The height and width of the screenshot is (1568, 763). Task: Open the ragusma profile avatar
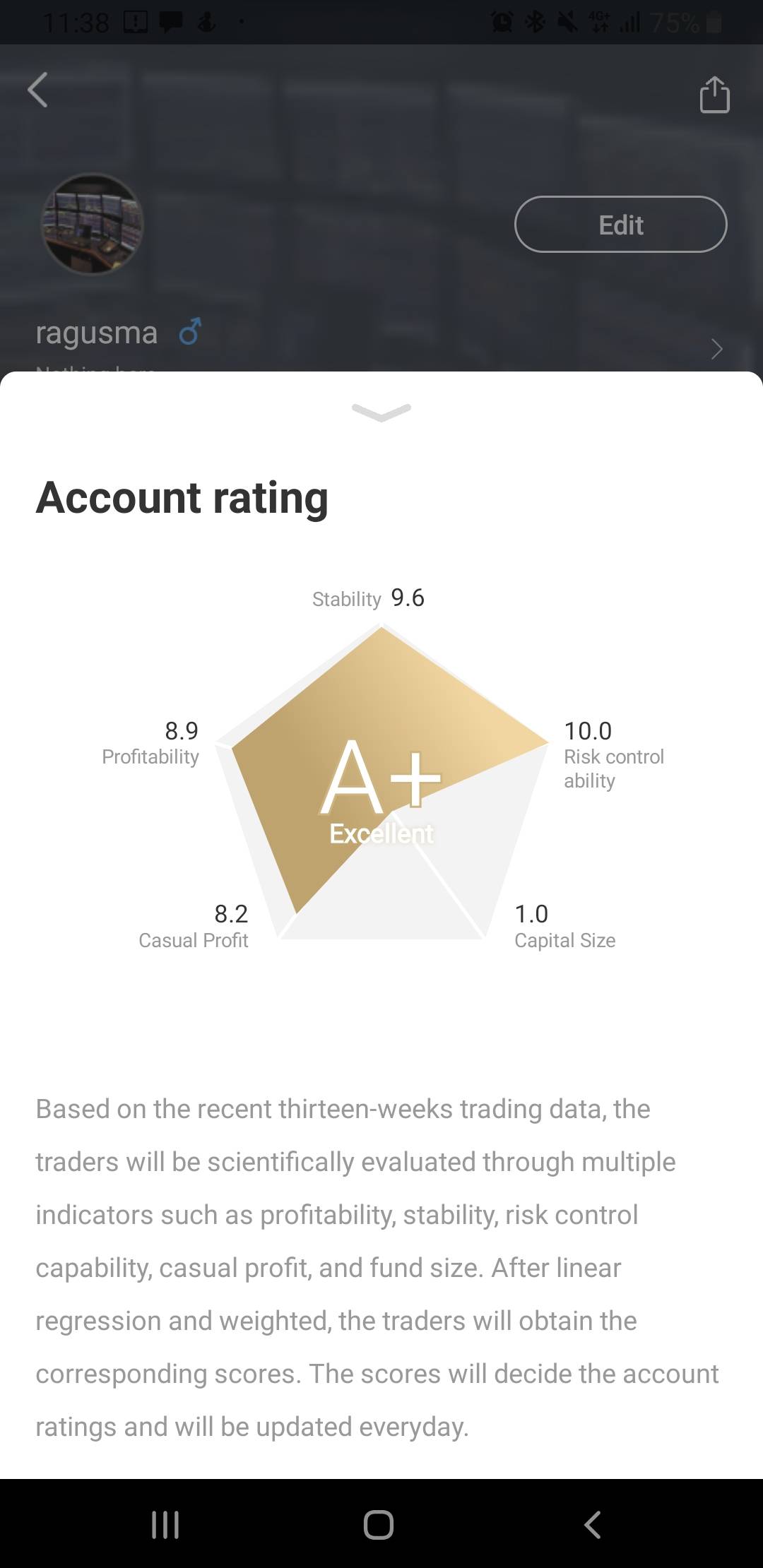(x=93, y=224)
